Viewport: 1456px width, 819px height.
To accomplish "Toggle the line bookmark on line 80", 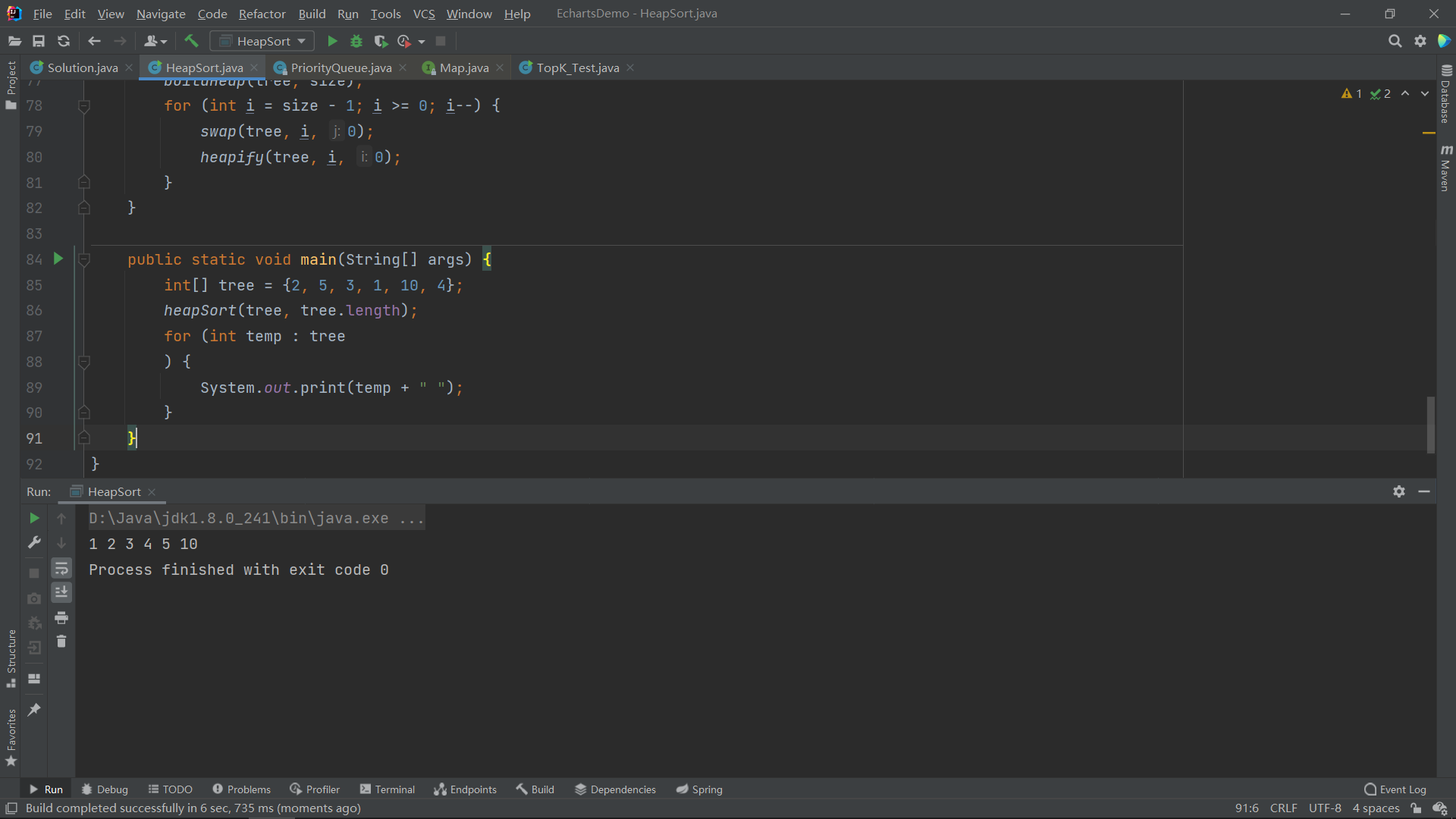I will [x=57, y=157].
